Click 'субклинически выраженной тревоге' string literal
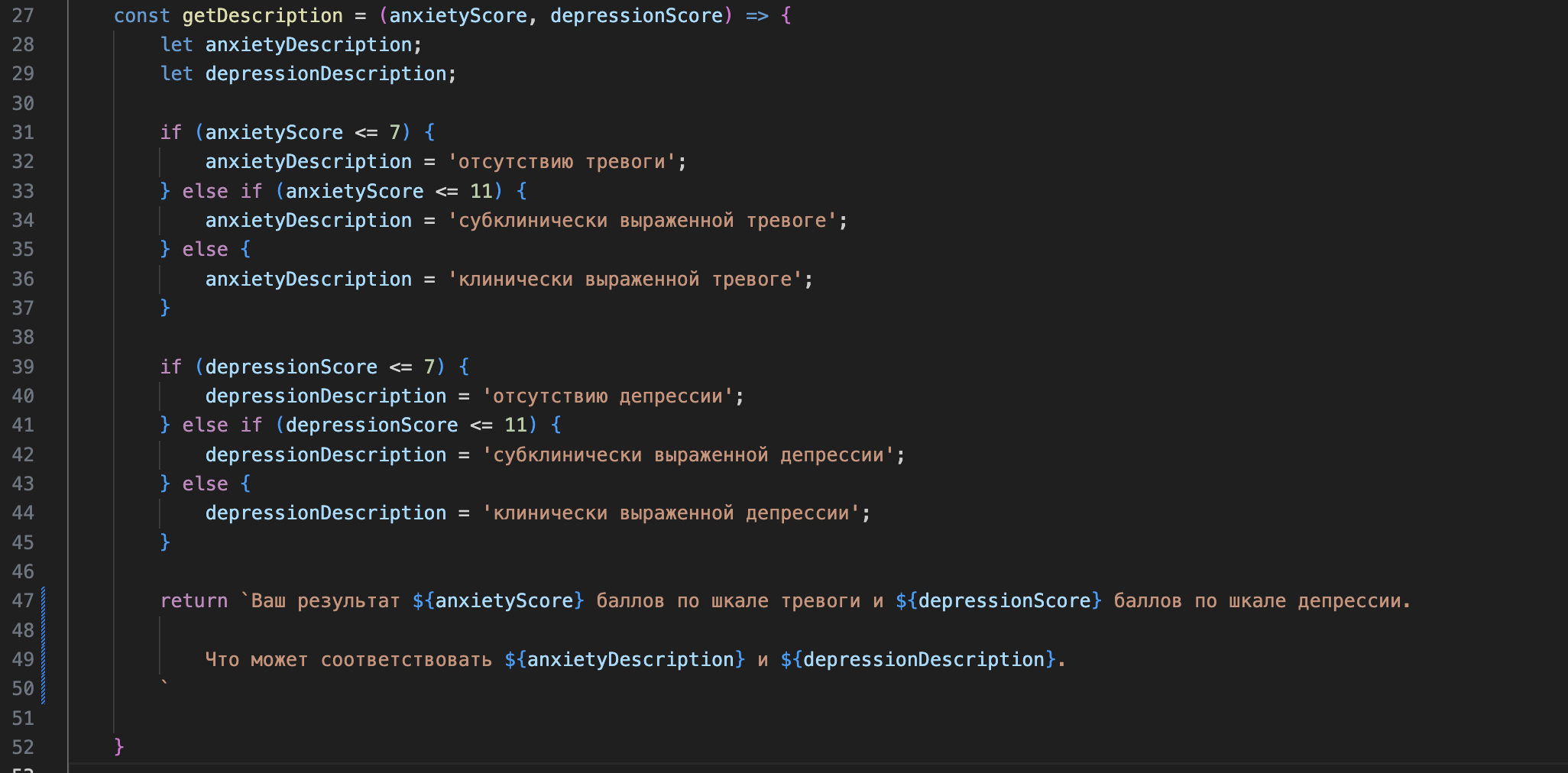 [642, 221]
